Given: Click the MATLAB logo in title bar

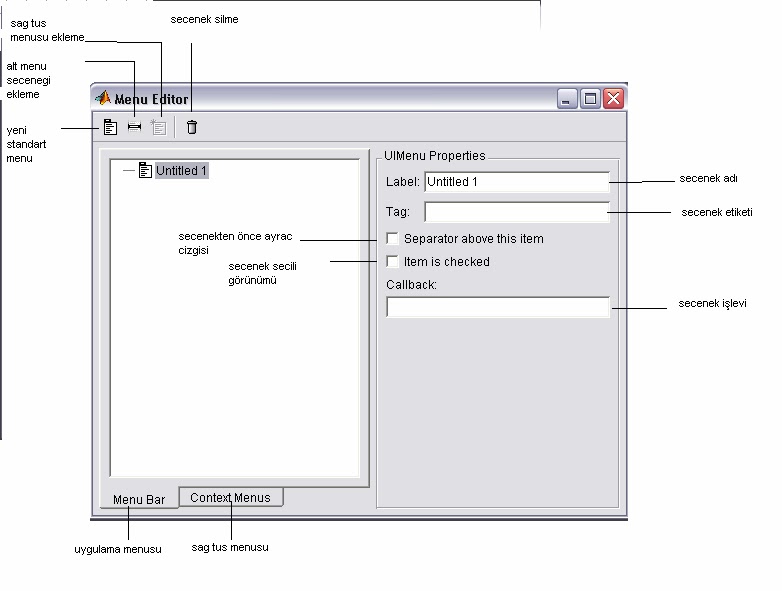Looking at the screenshot, I should pos(103,98).
